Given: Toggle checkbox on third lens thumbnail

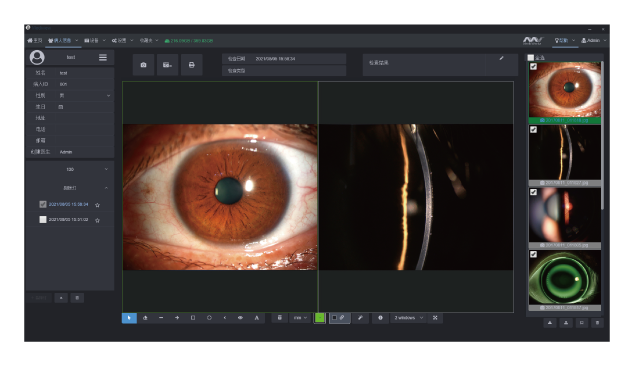Looking at the screenshot, I should tap(533, 192).
